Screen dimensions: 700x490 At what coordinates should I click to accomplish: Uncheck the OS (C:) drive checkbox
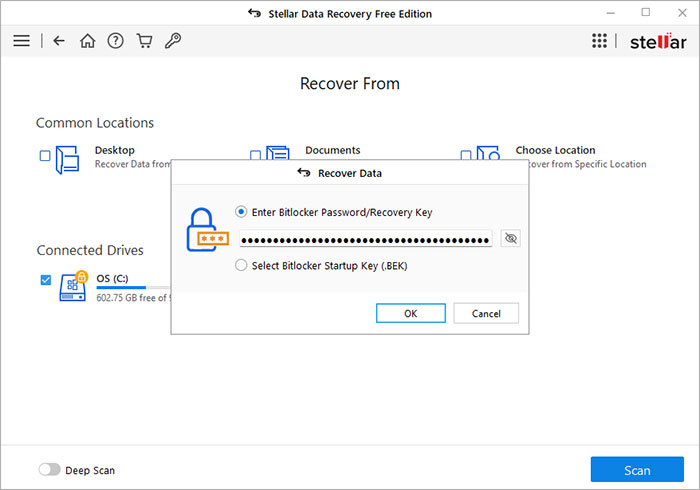pyautogui.click(x=46, y=280)
